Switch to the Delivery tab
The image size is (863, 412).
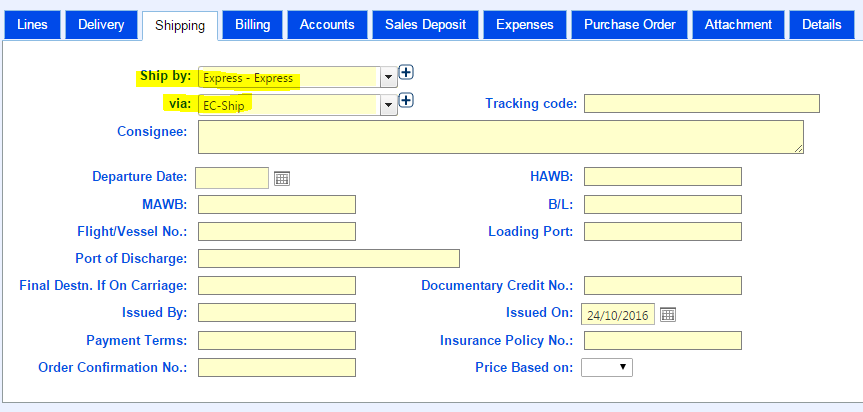point(101,25)
